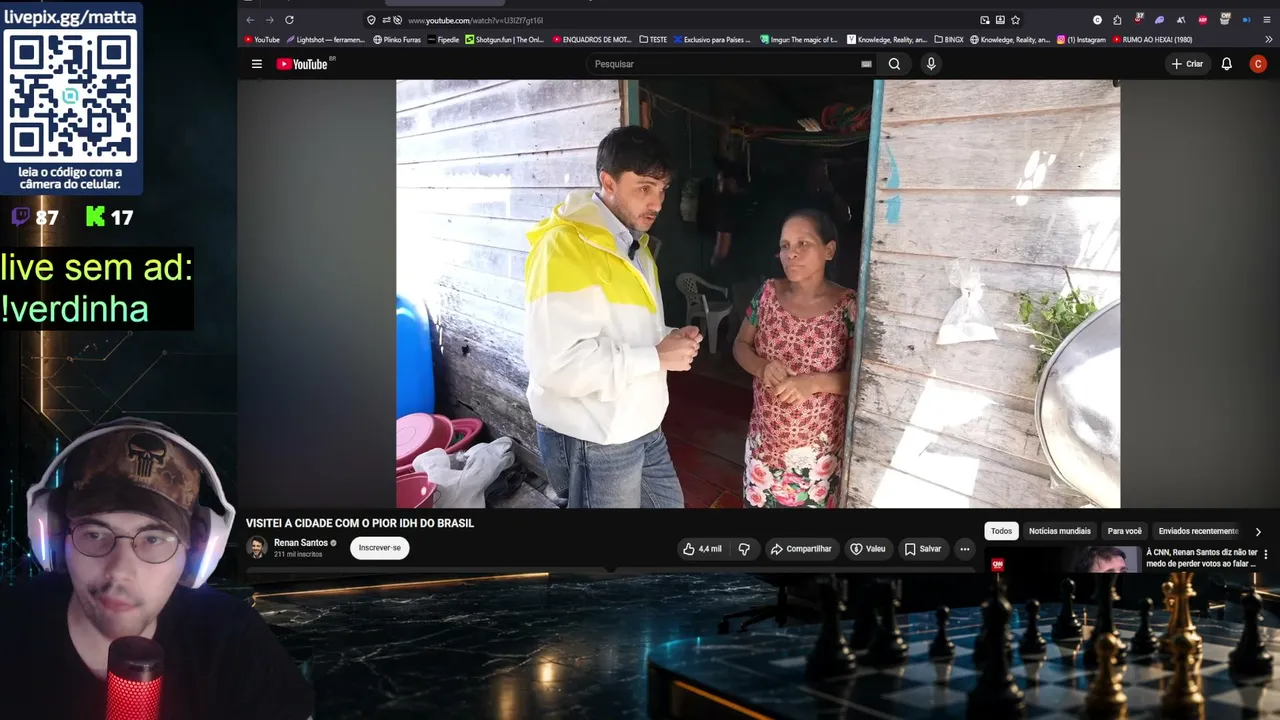View site tracking protection shield

click(372, 20)
